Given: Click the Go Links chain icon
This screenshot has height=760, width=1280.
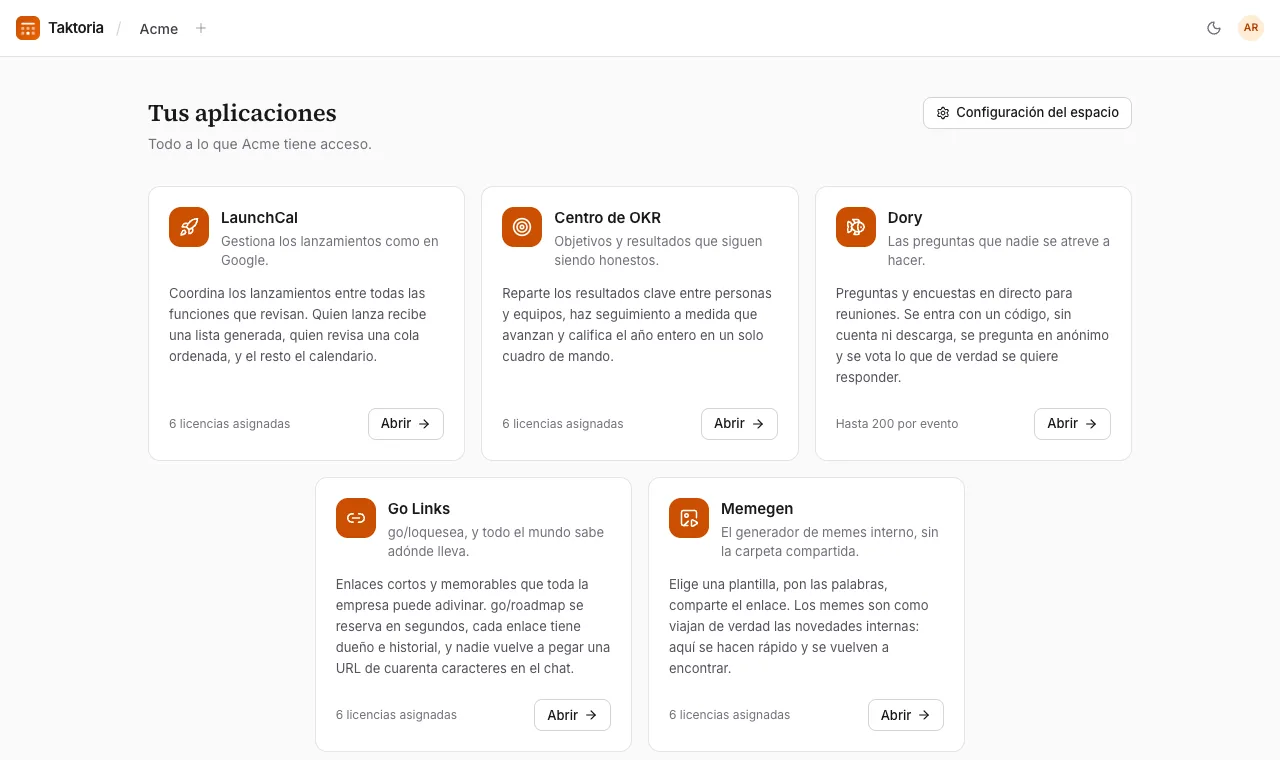Looking at the screenshot, I should click(356, 518).
